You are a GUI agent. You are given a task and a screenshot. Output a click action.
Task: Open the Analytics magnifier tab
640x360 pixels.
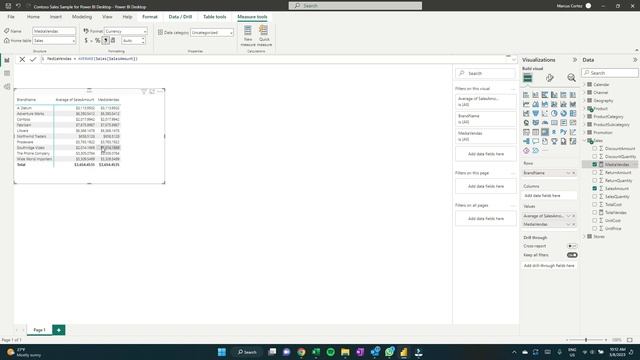click(571, 78)
